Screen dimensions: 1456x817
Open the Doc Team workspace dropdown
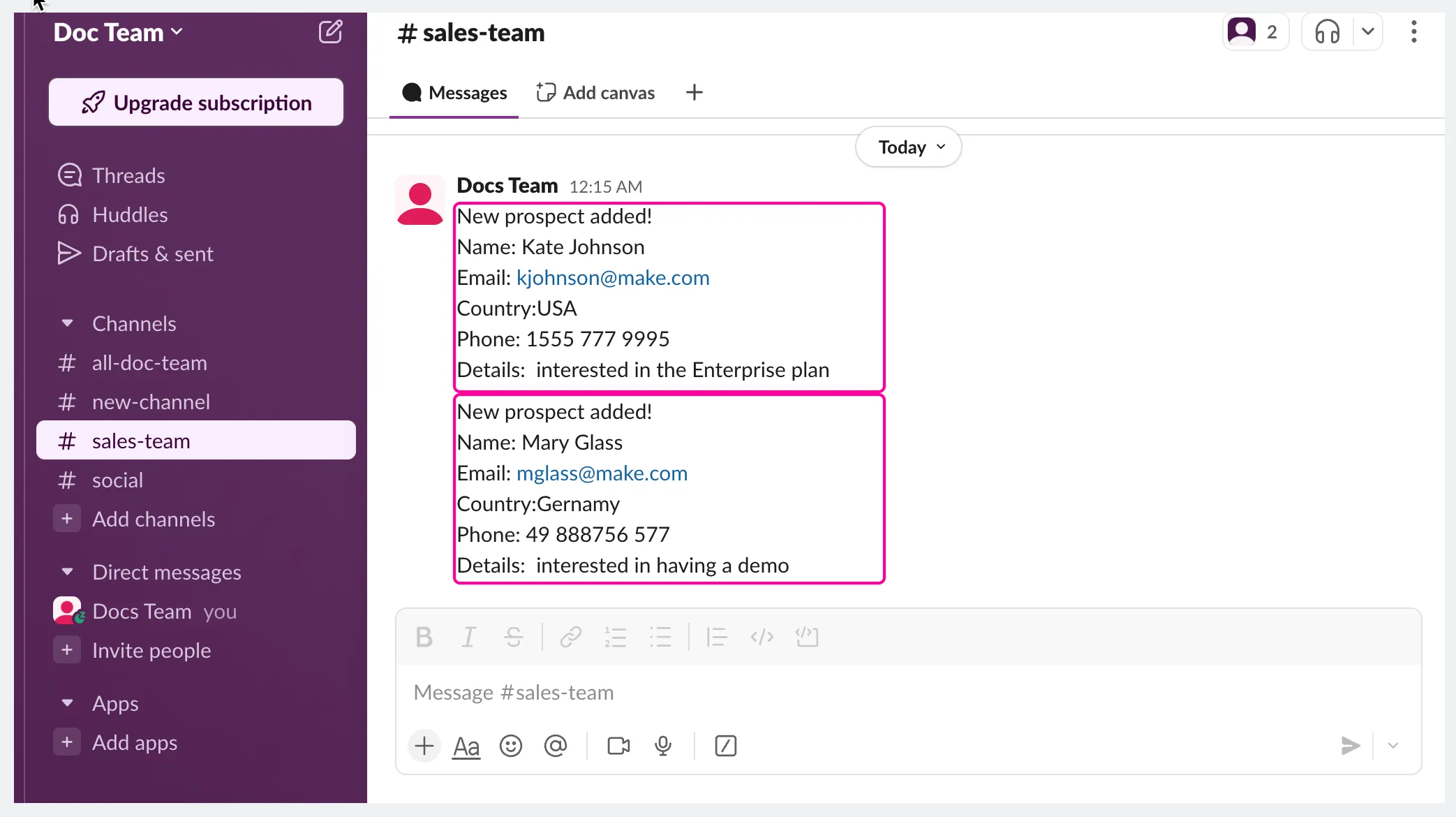pos(119,32)
